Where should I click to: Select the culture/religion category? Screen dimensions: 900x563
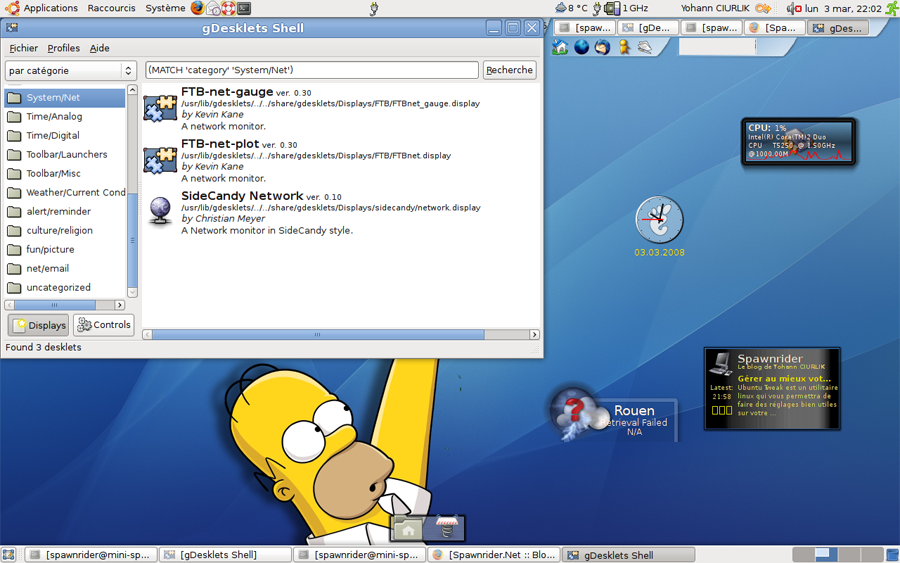65,230
